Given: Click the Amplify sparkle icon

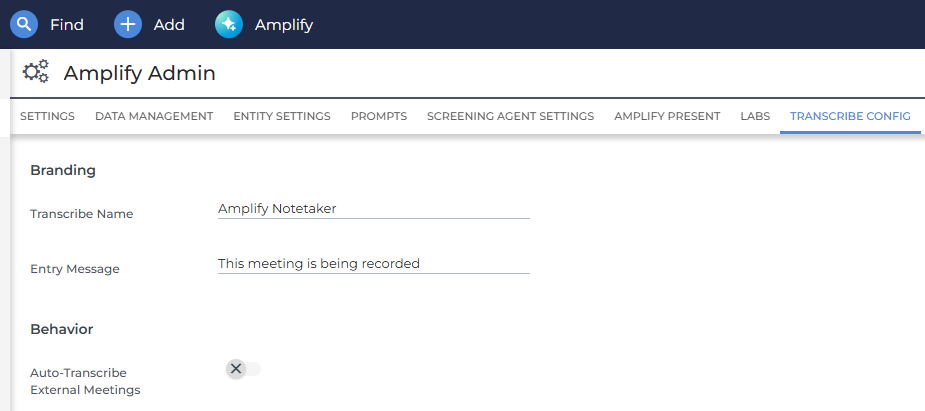Looking at the screenshot, I should click(229, 25).
